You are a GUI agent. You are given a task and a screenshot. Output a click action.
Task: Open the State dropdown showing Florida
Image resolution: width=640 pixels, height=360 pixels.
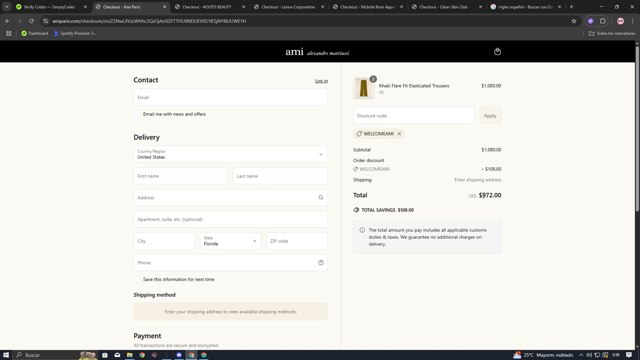[x=231, y=241]
